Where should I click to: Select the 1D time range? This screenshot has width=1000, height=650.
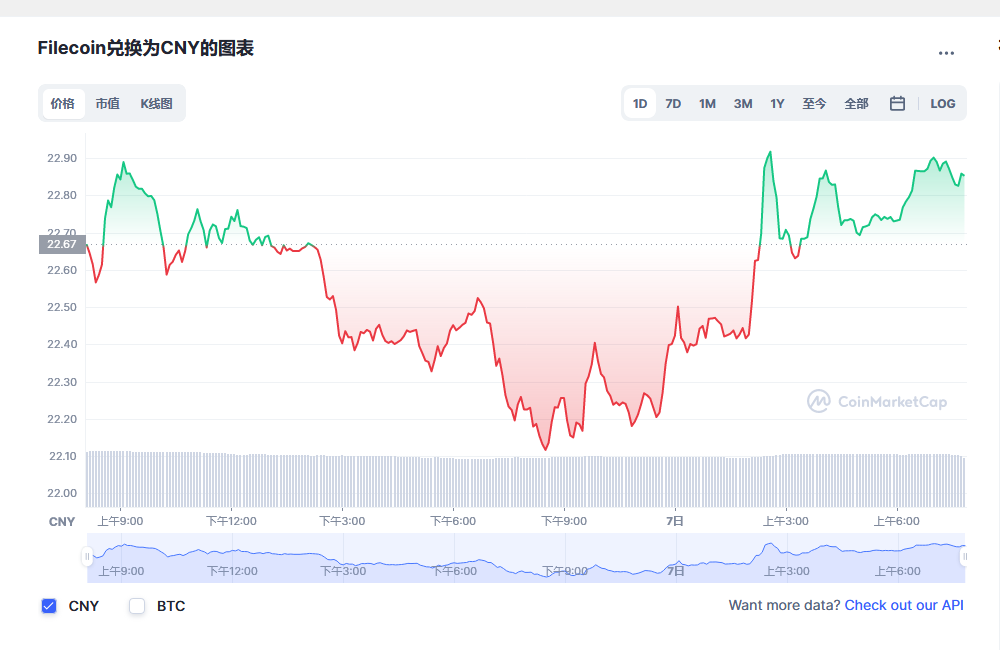click(640, 103)
